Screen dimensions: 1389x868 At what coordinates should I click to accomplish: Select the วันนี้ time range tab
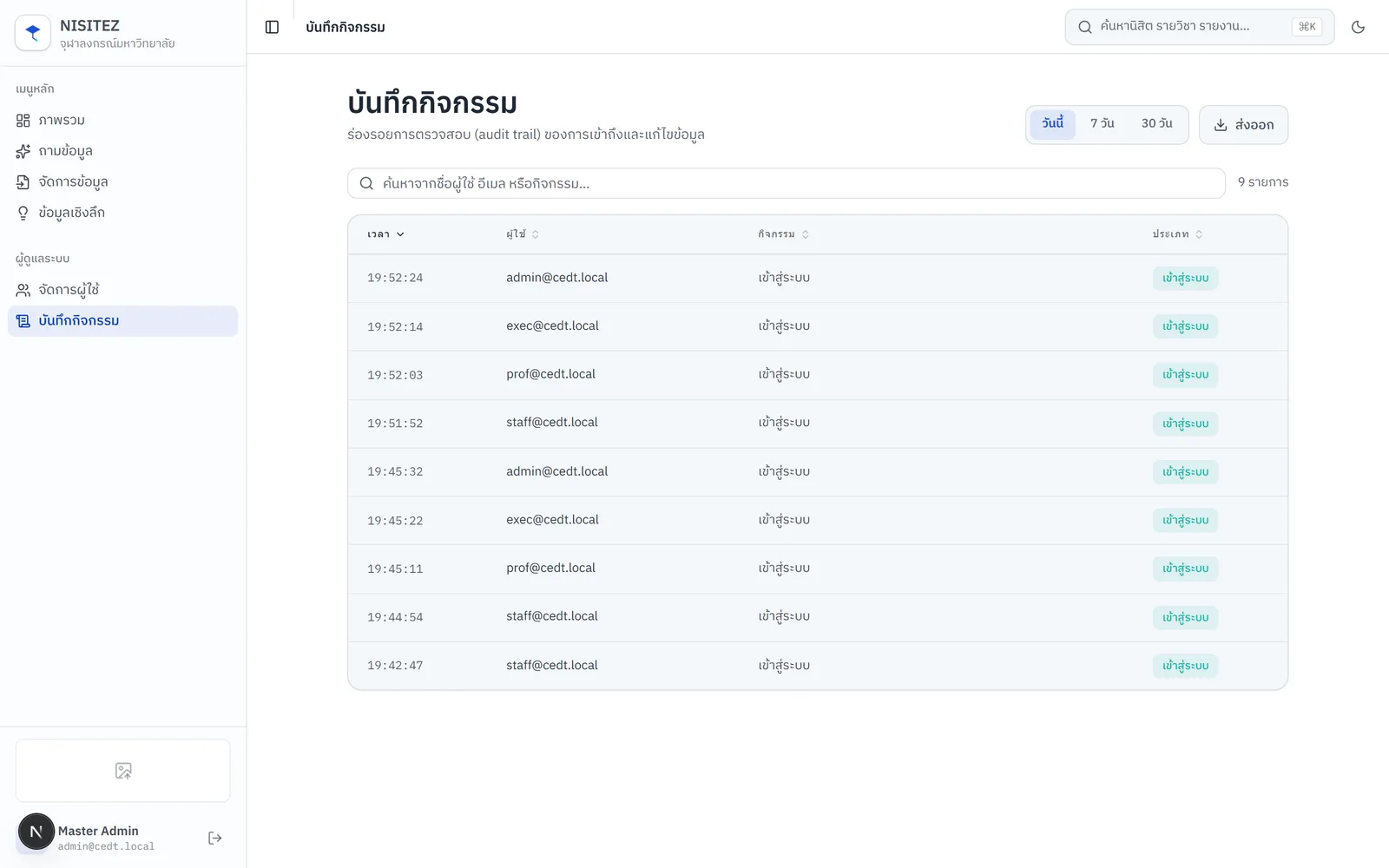click(x=1053, y=123)
